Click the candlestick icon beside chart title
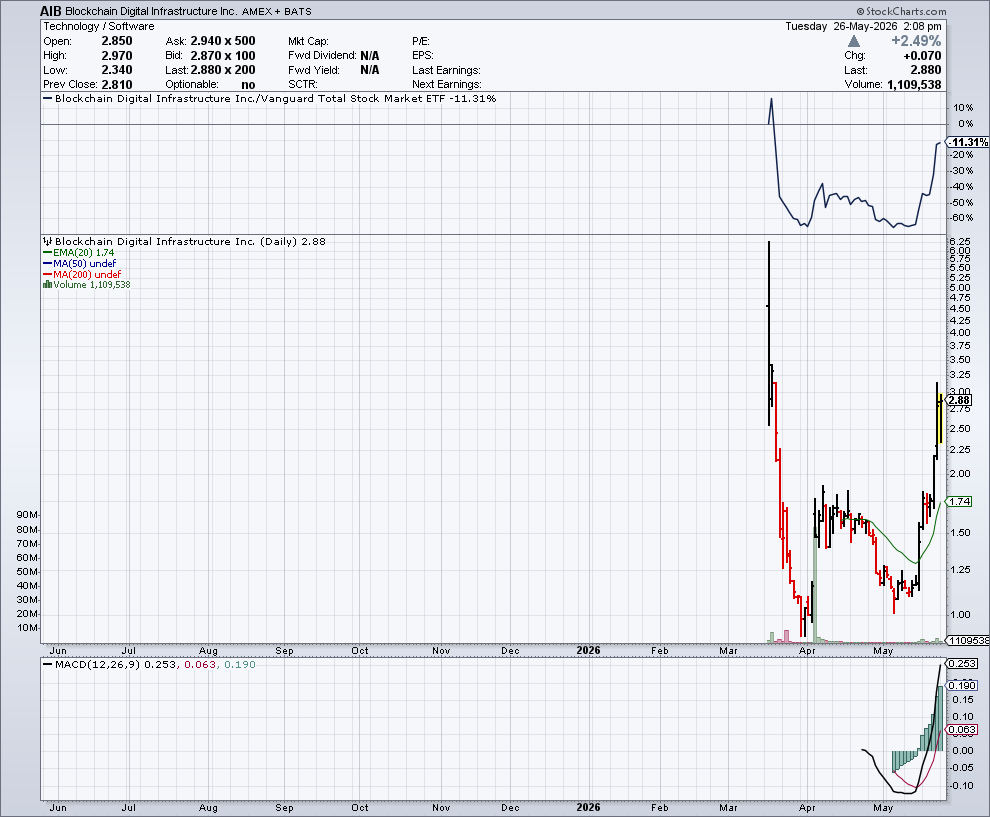Viewport: 990px width, 817px height. click(47, 241)
